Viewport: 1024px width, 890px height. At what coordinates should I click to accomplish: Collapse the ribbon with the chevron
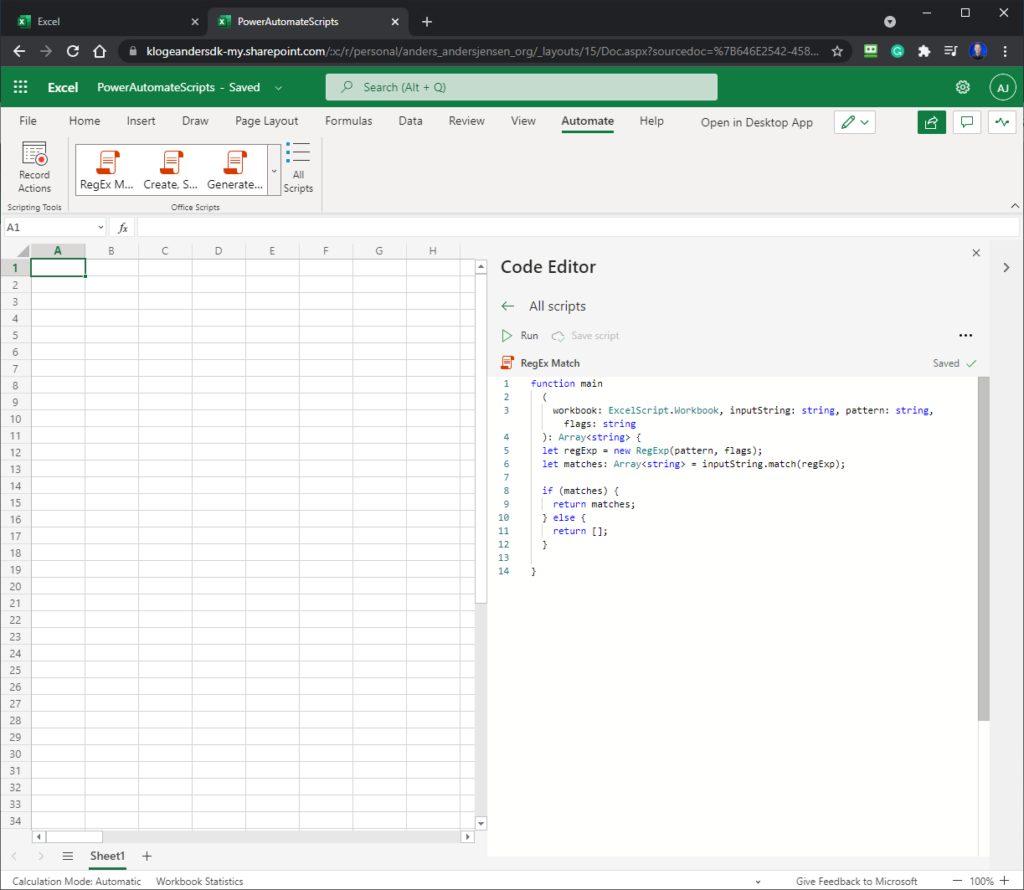[1015, 206]
